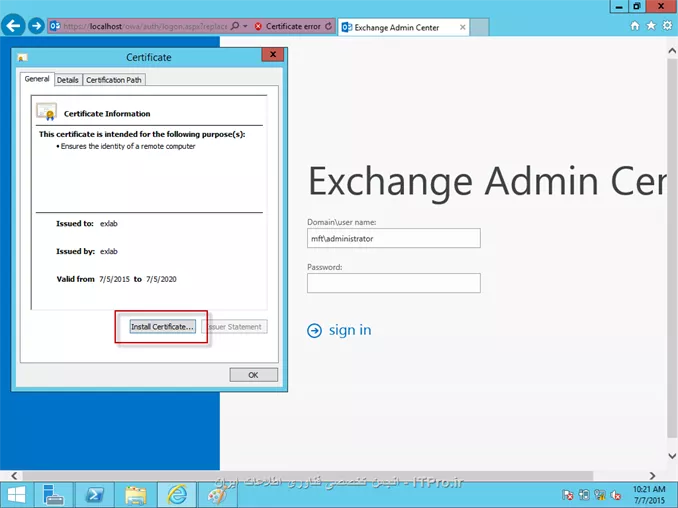This screenshot has height=508, width=678.
Task: Click the vertical scrollbar down arrow
Action: tap(672, 456)
